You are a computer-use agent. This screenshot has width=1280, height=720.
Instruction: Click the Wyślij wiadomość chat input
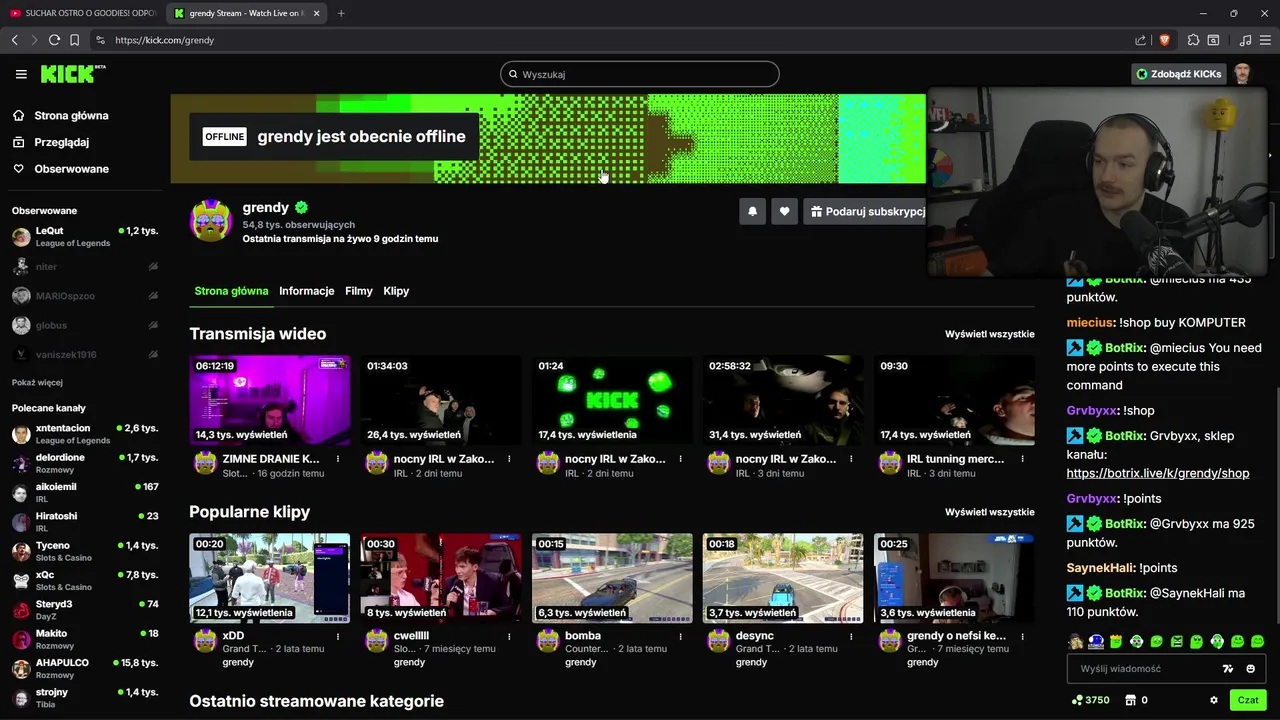click(1166, 669)
